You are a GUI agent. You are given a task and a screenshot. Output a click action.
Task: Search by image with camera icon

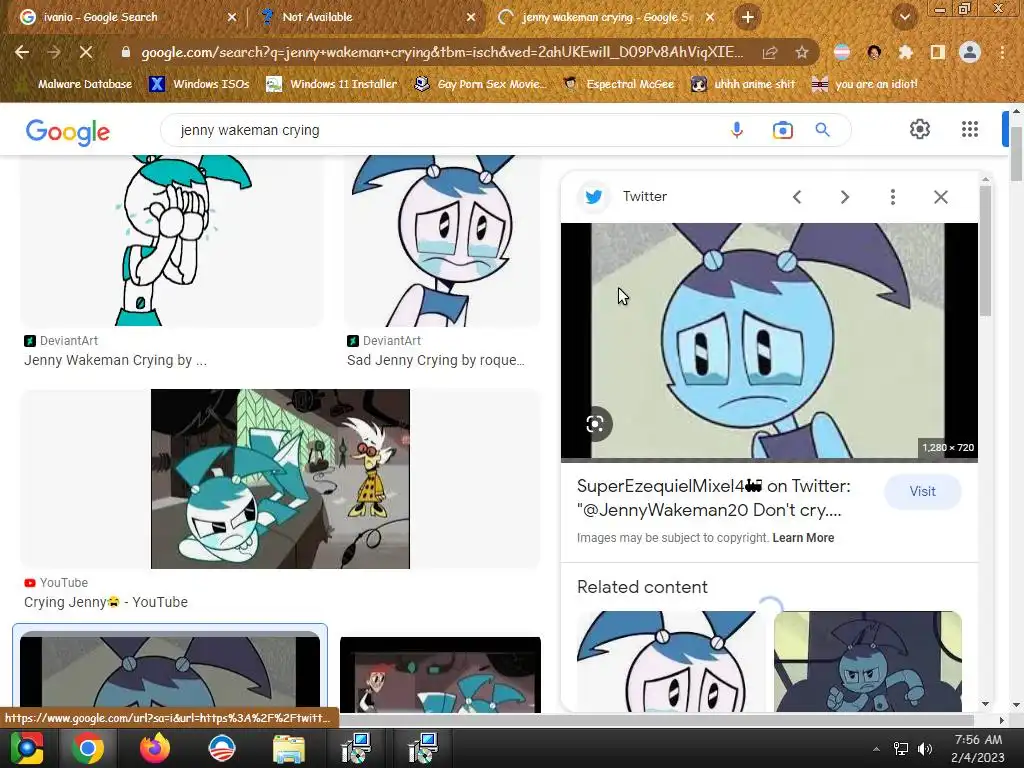(782, 130)
